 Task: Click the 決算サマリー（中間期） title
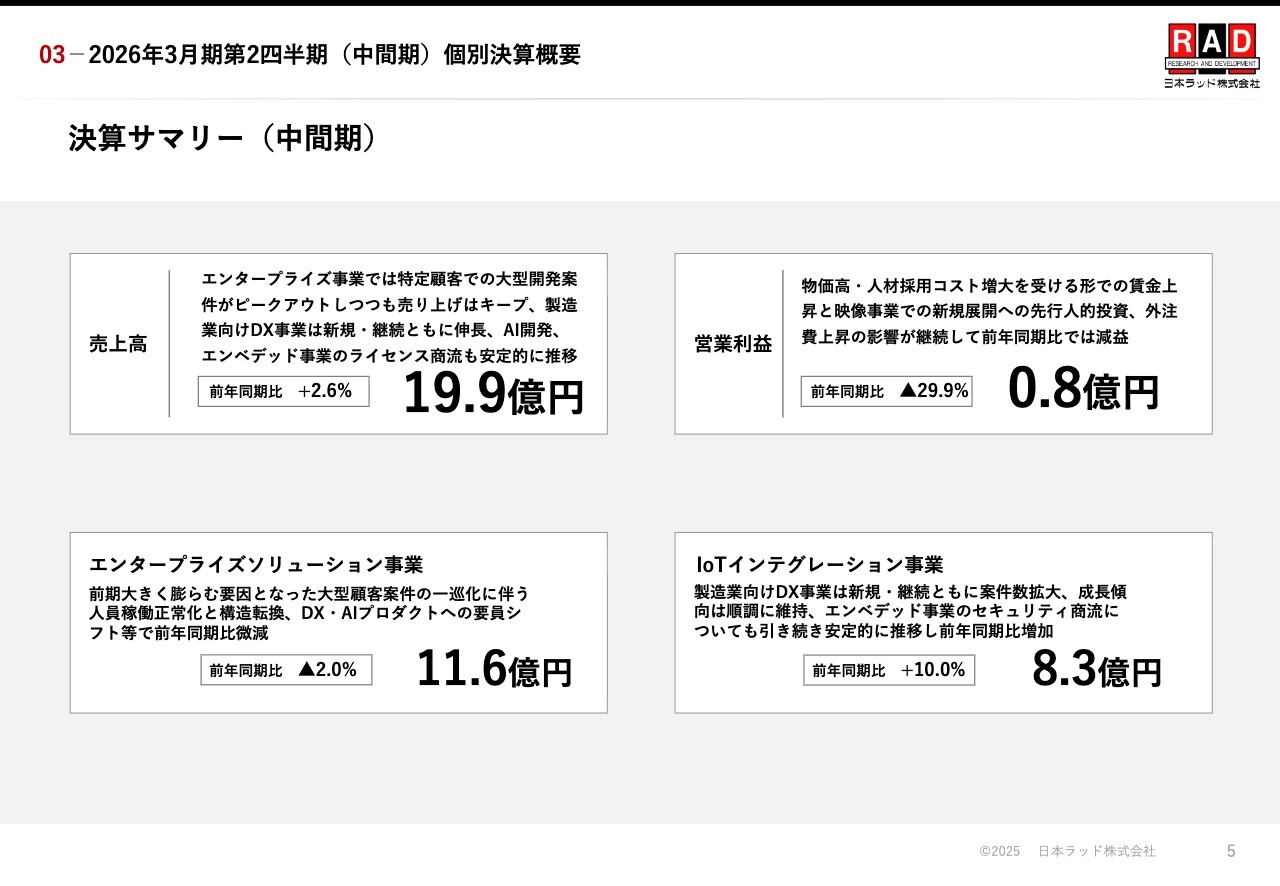coord(222,138)
